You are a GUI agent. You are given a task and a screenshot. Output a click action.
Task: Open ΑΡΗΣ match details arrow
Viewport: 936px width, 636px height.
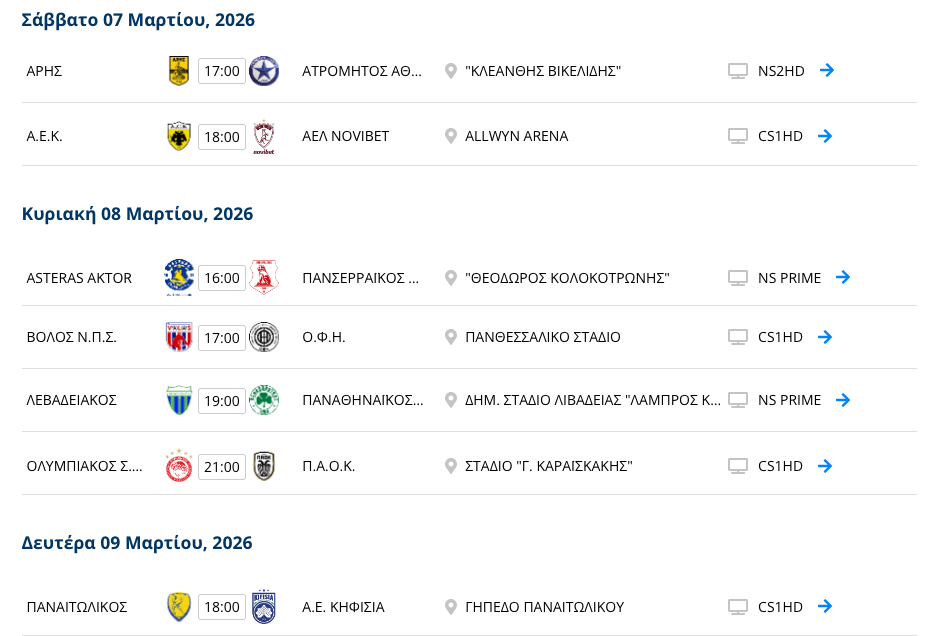click(x=826, y=70)
